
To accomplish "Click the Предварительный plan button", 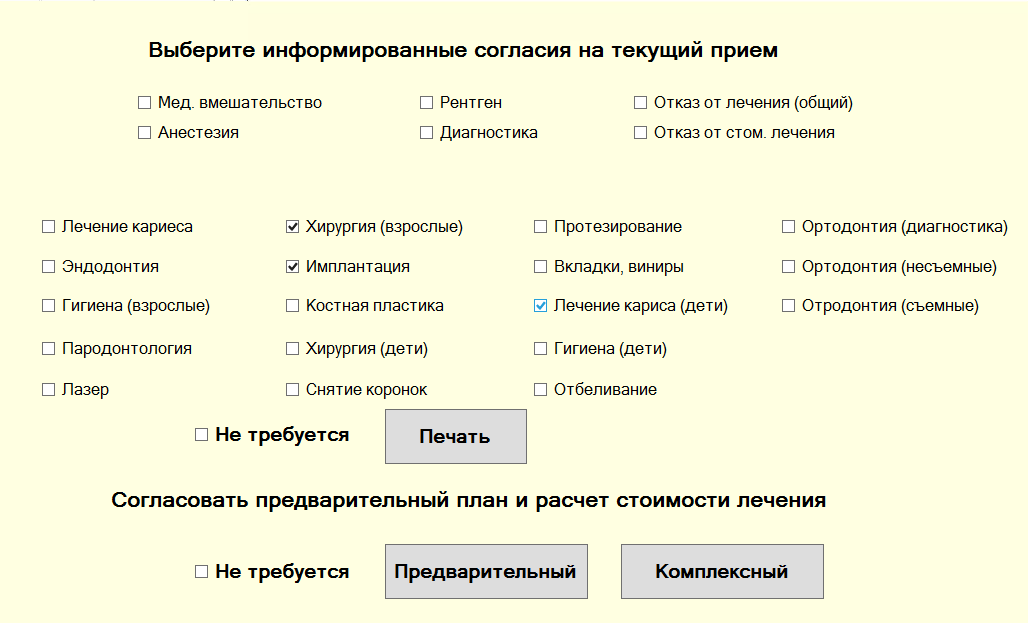I will [485, 572].
